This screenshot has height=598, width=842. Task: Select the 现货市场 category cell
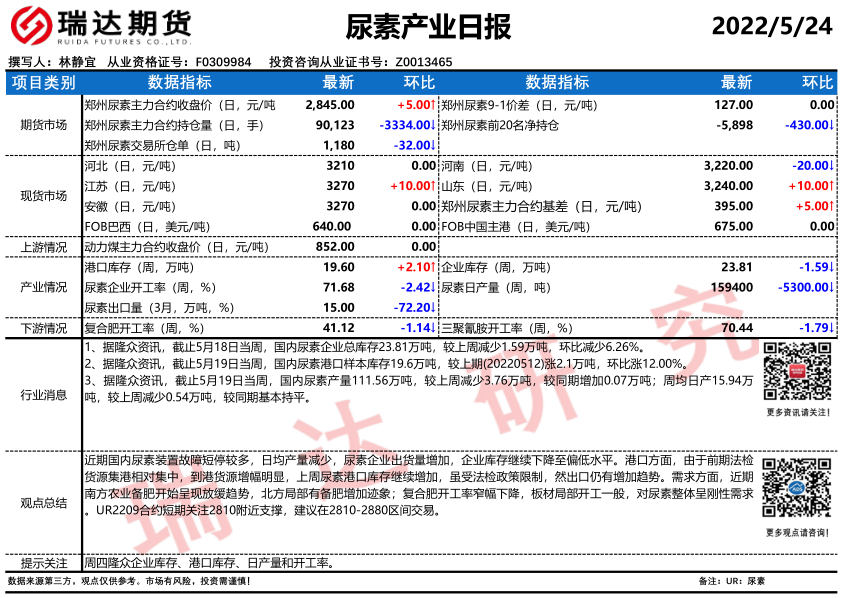coord(43,196)
